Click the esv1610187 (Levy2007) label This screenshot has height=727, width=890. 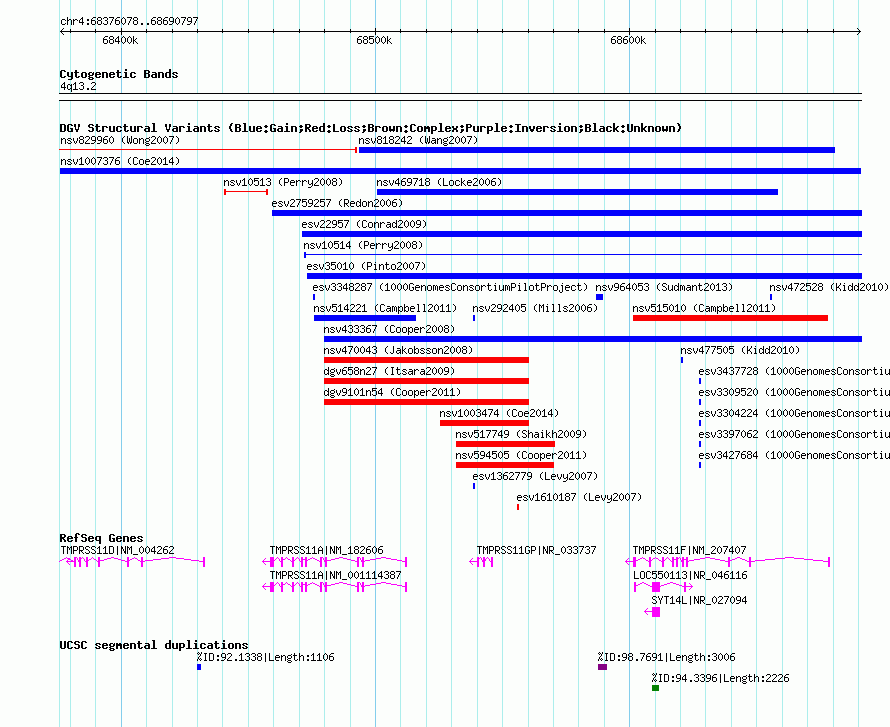tap(580, 497)
